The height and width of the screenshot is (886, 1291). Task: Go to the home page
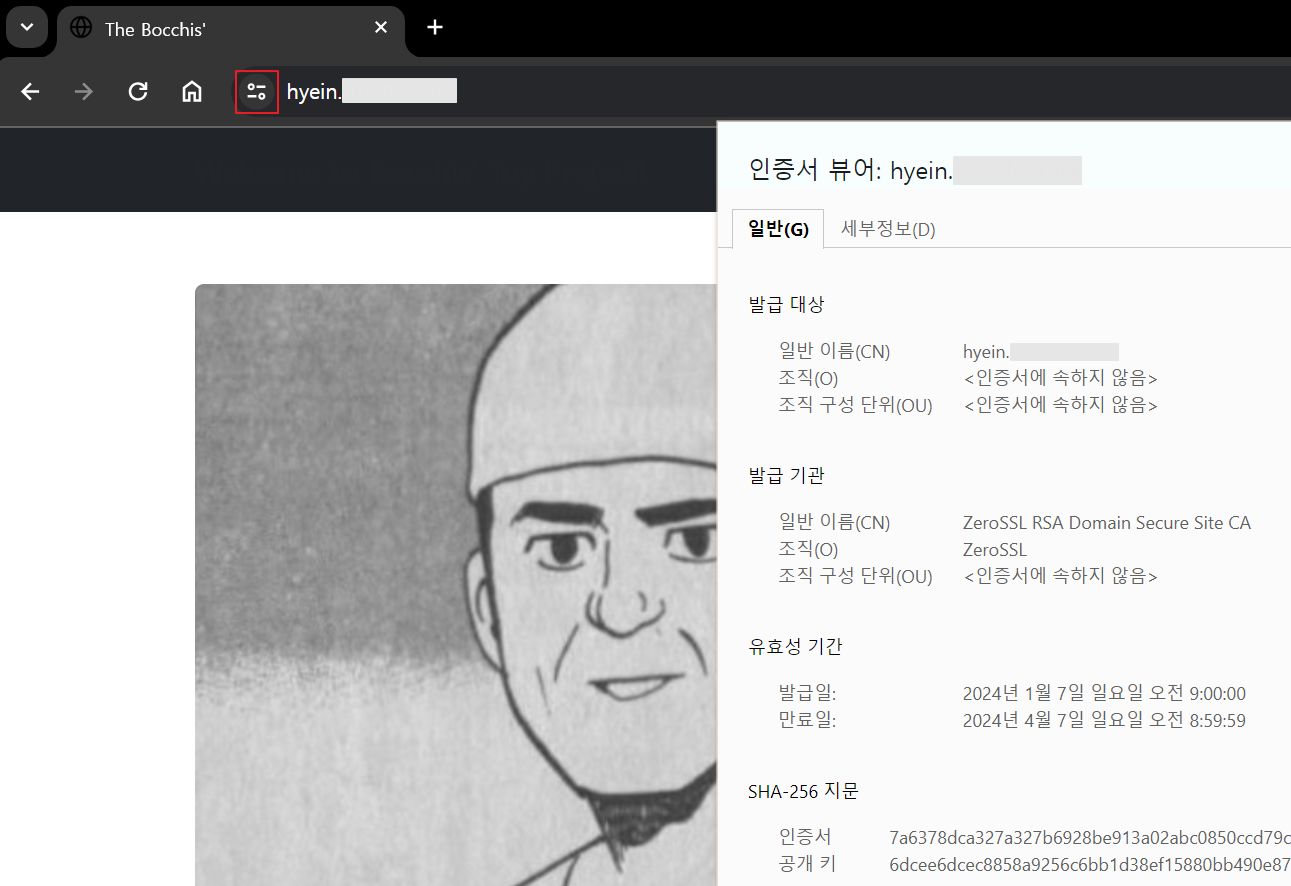(192, 92)
